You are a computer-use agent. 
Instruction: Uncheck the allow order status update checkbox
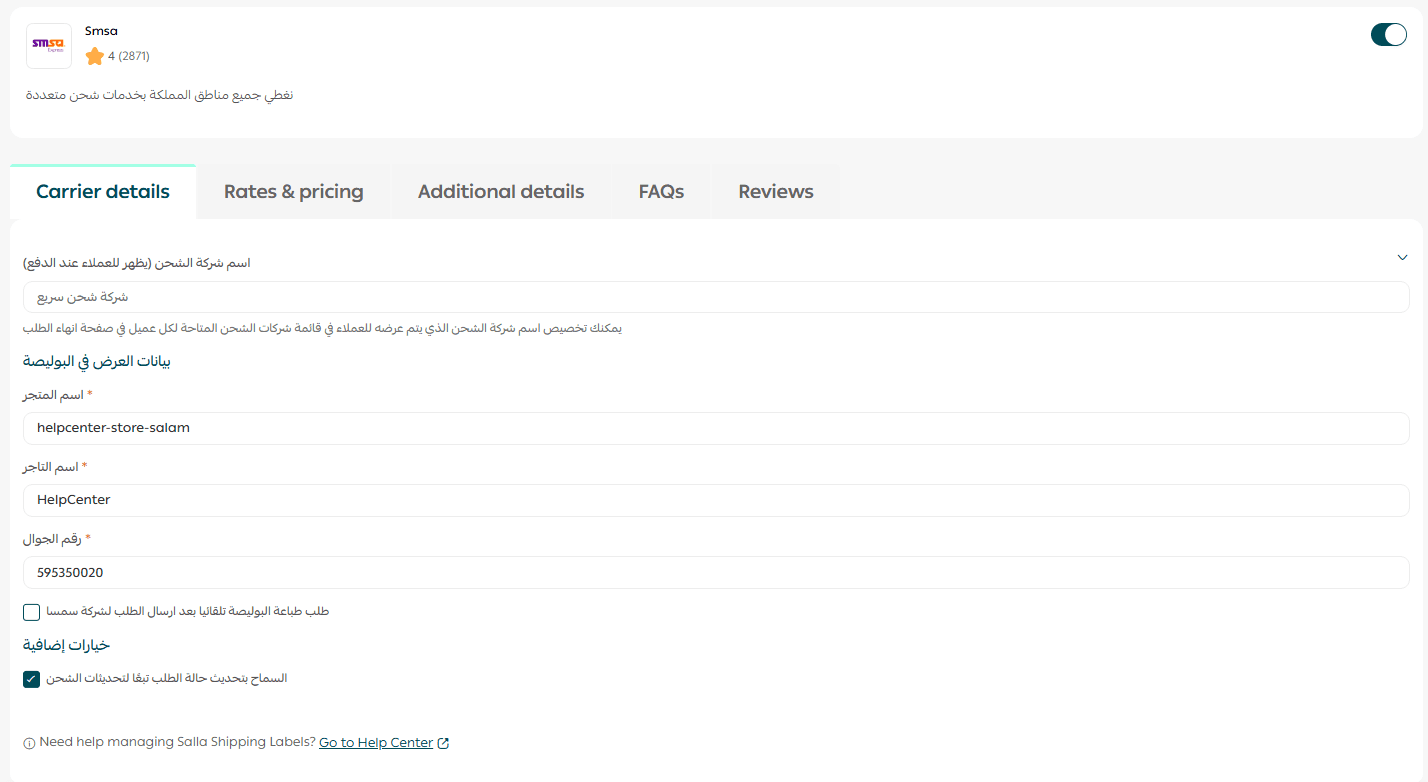pos(32,679)
